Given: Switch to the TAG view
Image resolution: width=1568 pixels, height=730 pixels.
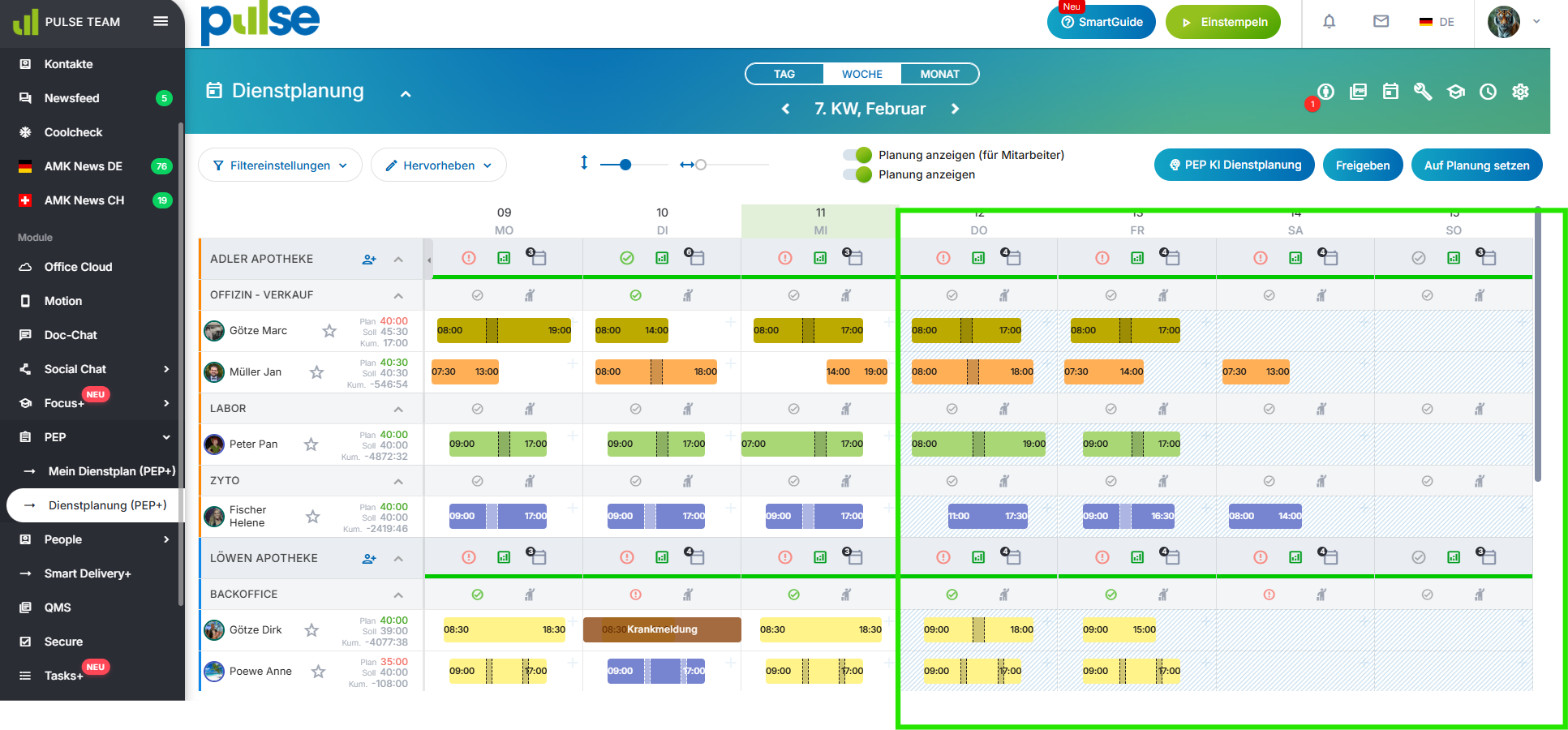Looking at the screenshot, I should coord(784,74).
